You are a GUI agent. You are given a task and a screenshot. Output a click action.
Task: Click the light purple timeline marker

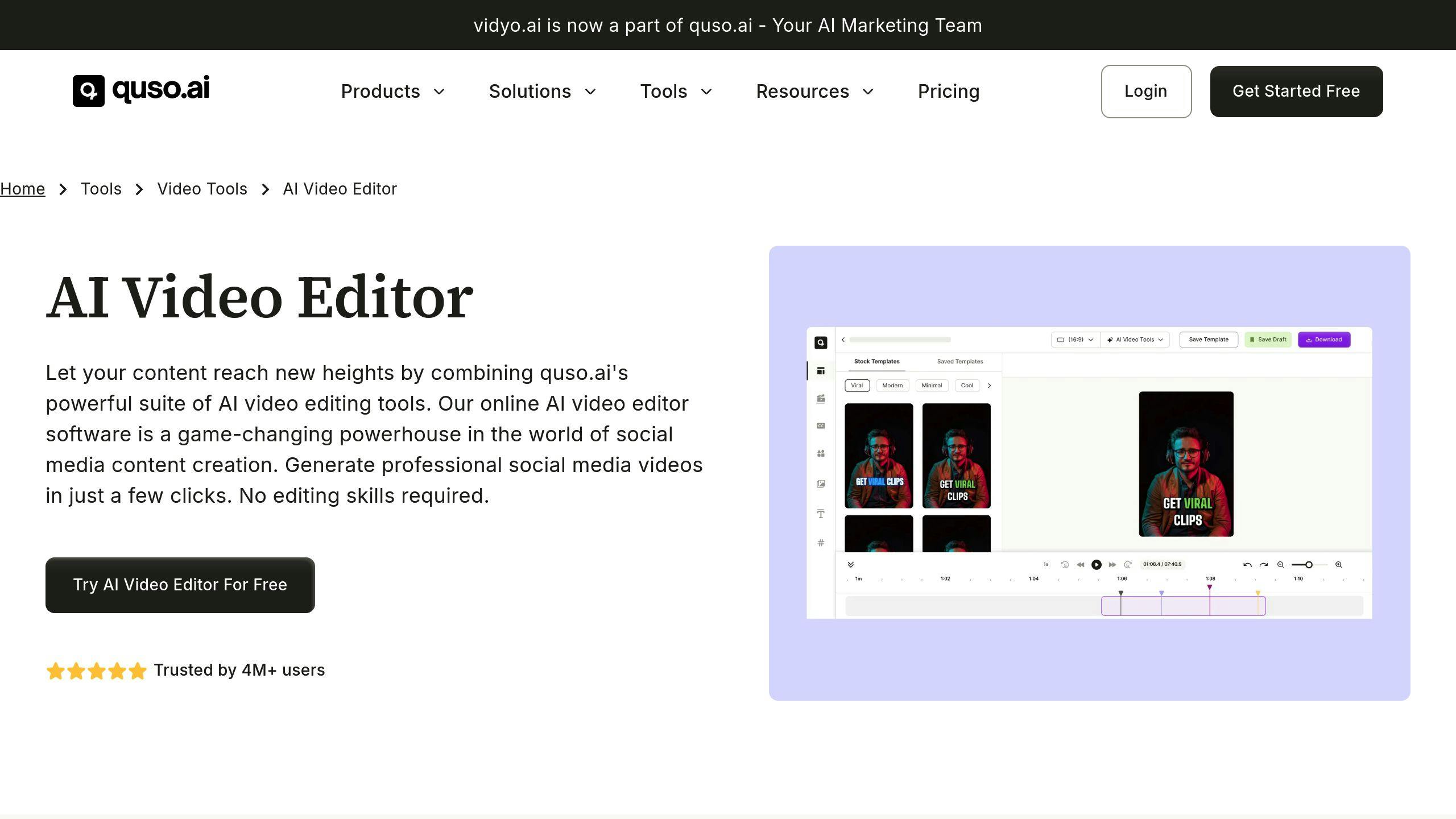click(x=1161, y=593)
